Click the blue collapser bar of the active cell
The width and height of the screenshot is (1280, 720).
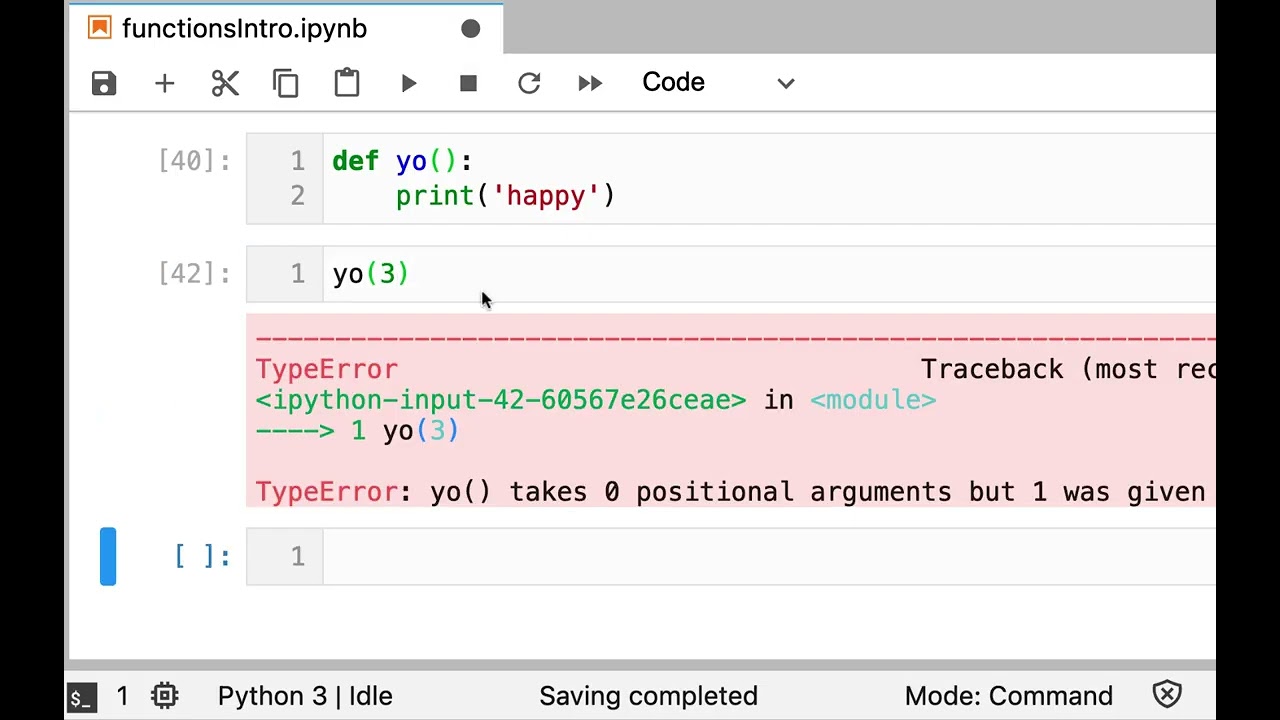pyautogui.click(x=108, y=556)
